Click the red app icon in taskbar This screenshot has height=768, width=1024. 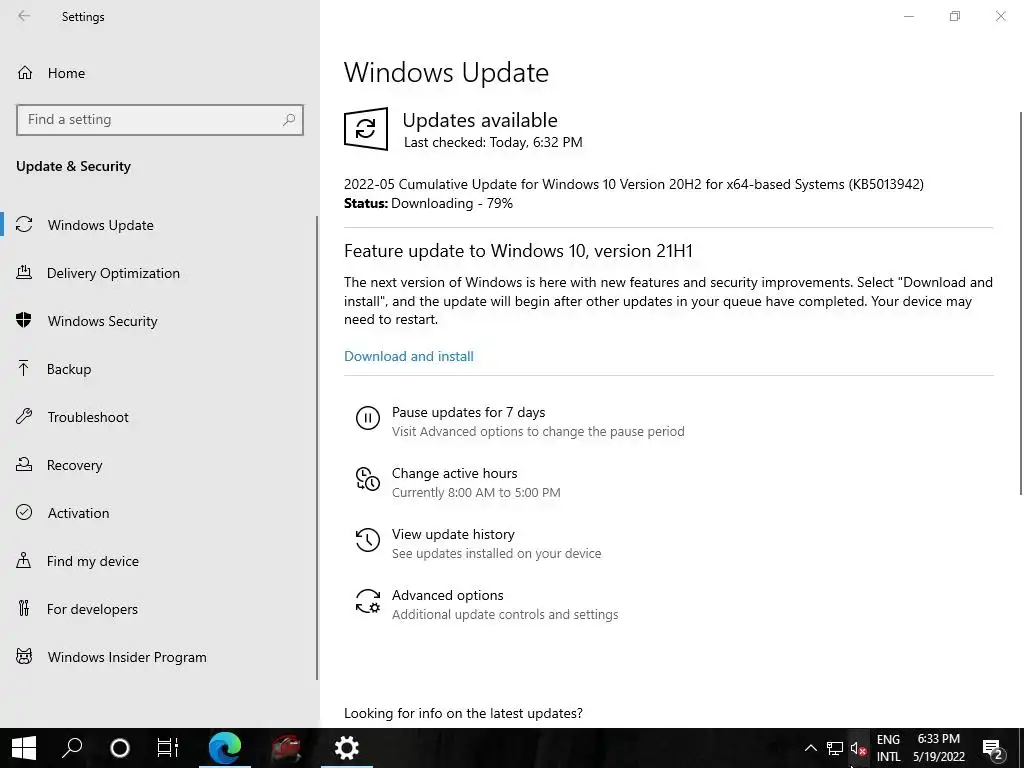(x=286, y=748)
